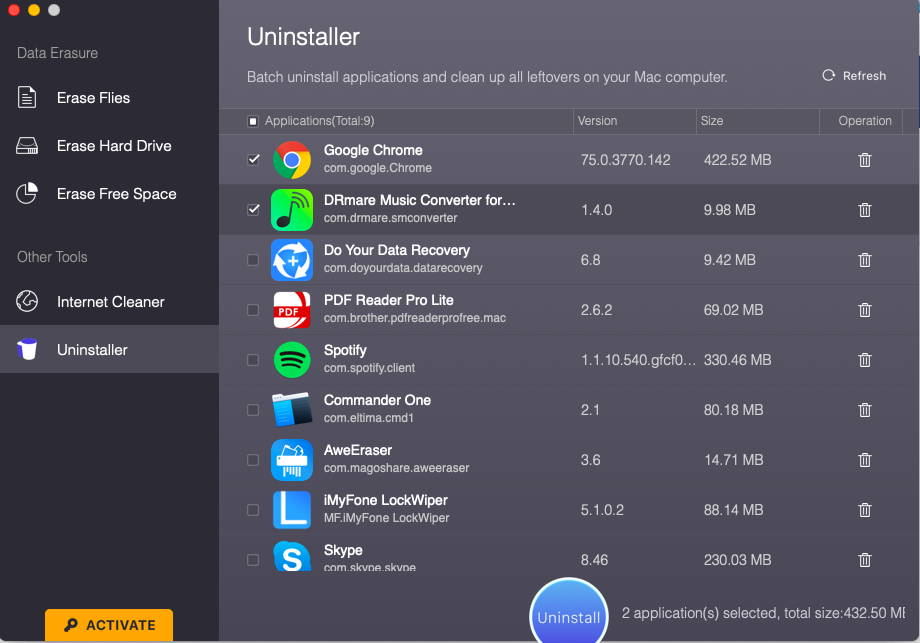920x643 pixels.
Task: Click the circular refresh arrow icon
Action: coord(828,75)
